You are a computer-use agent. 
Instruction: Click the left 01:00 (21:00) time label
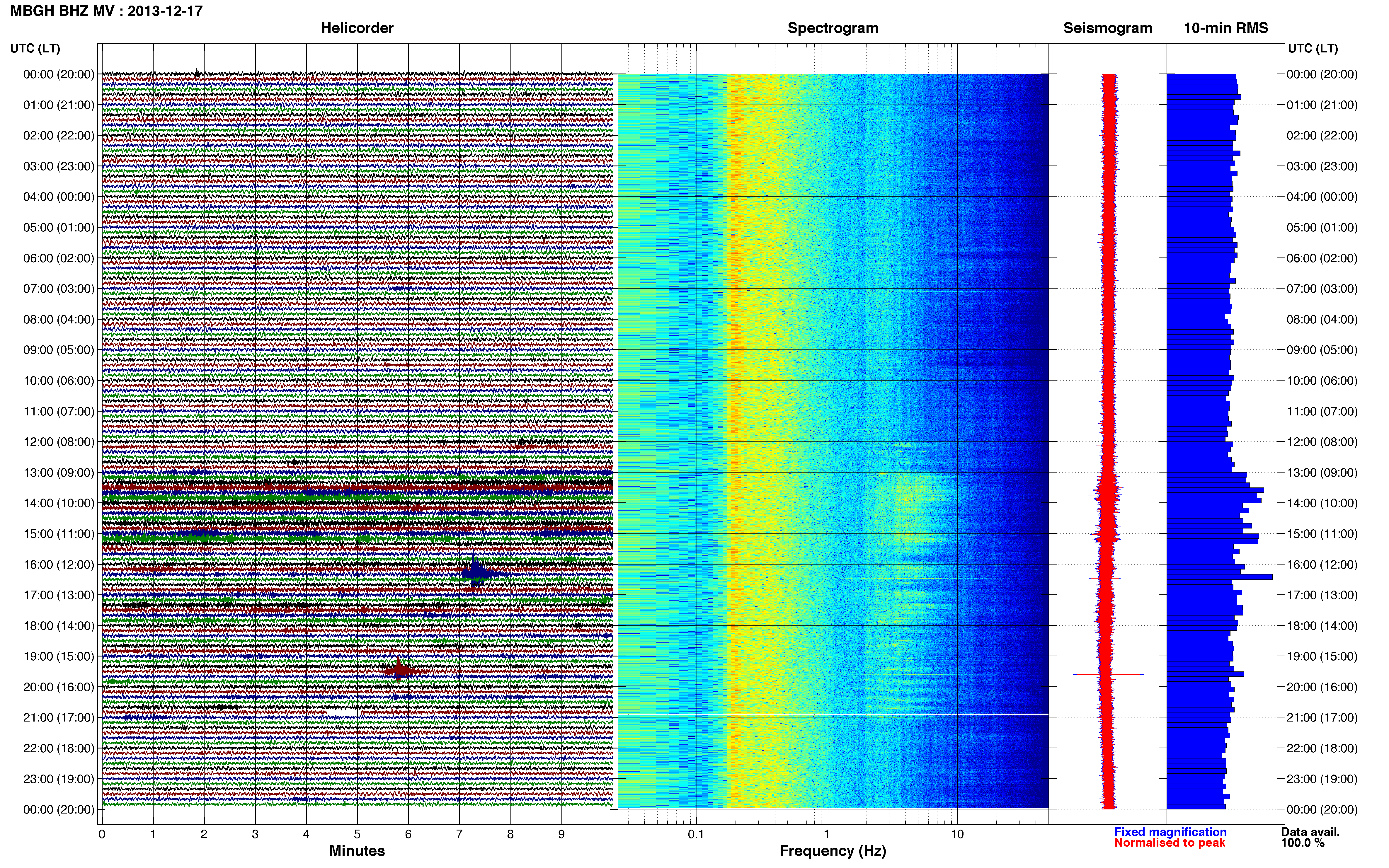59,105
